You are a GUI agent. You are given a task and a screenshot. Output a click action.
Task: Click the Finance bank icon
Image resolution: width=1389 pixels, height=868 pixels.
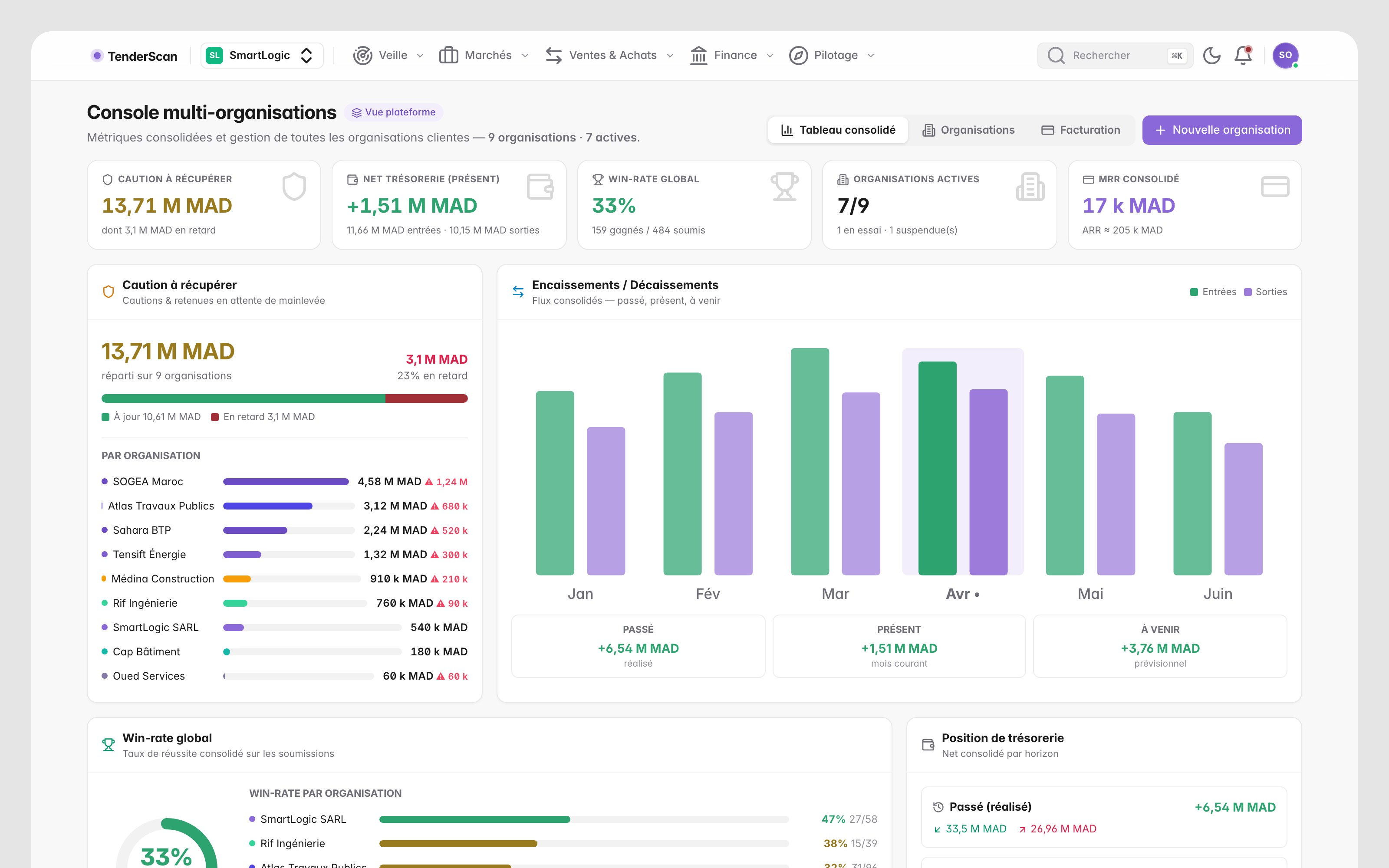[x=698, y=56]
